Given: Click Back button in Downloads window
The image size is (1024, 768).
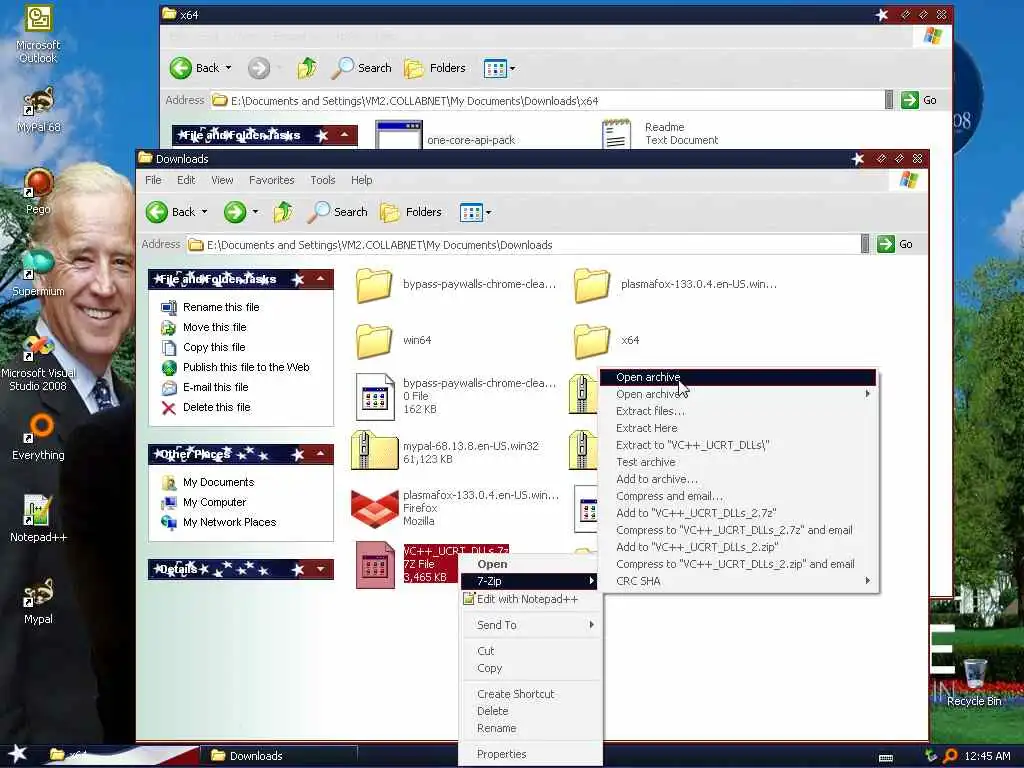Looking at the screenshot, I should click(170, 212).
